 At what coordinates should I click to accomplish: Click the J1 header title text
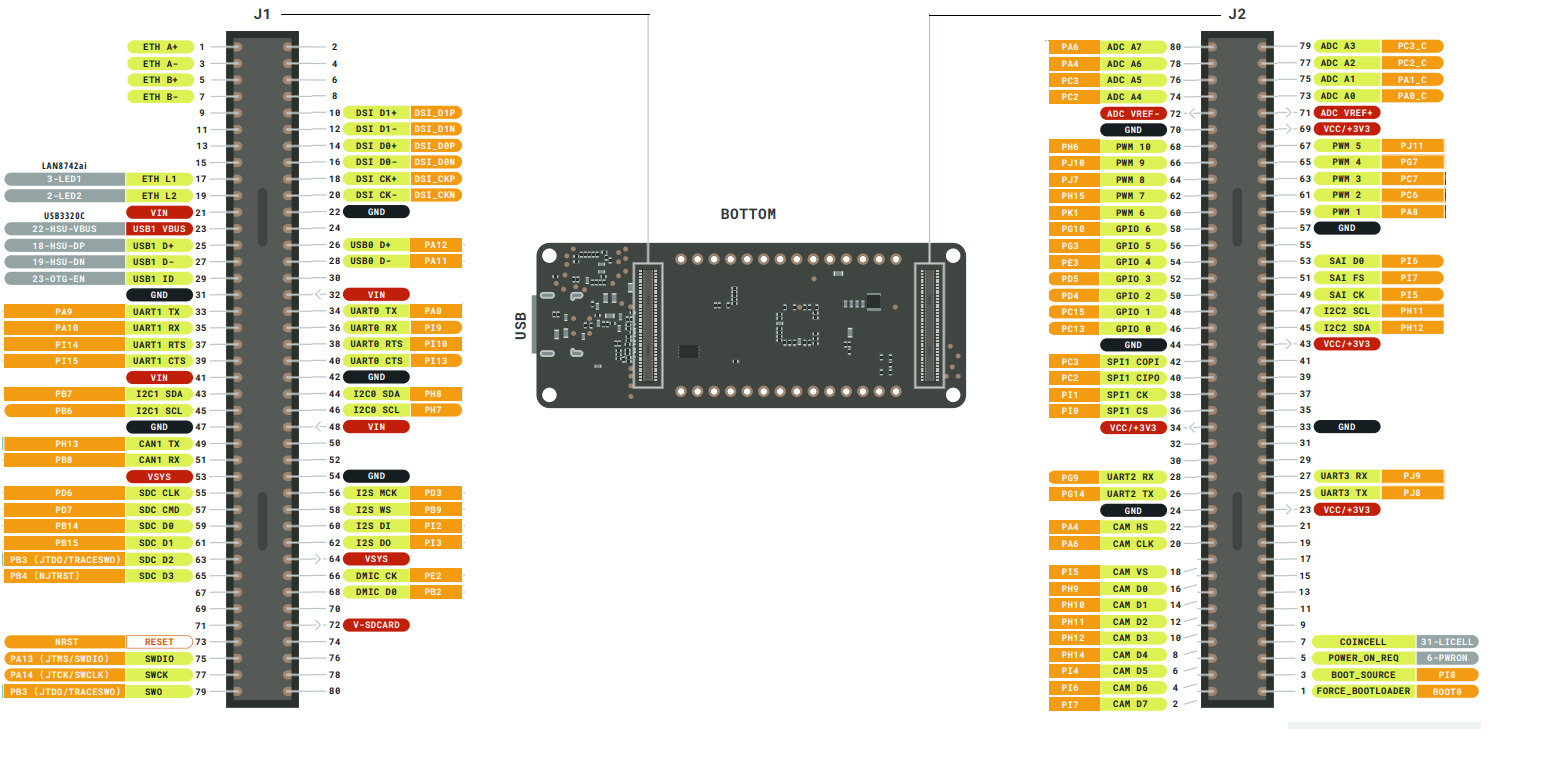pos(263,14)
